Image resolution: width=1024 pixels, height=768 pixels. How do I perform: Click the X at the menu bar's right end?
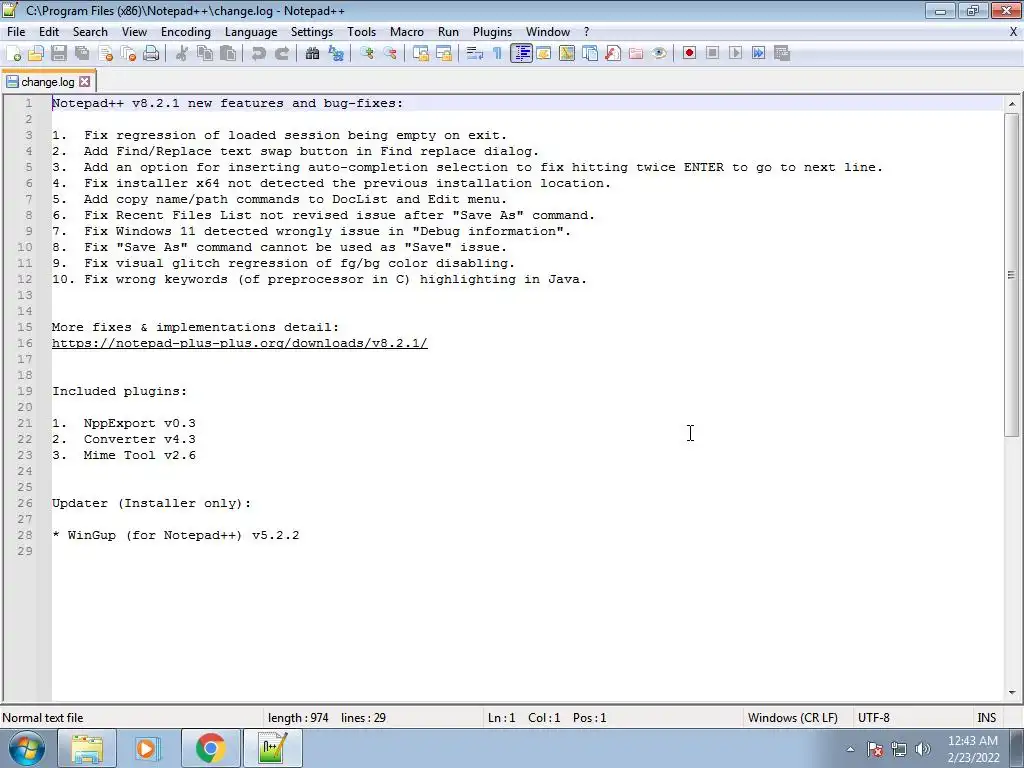1014,31
